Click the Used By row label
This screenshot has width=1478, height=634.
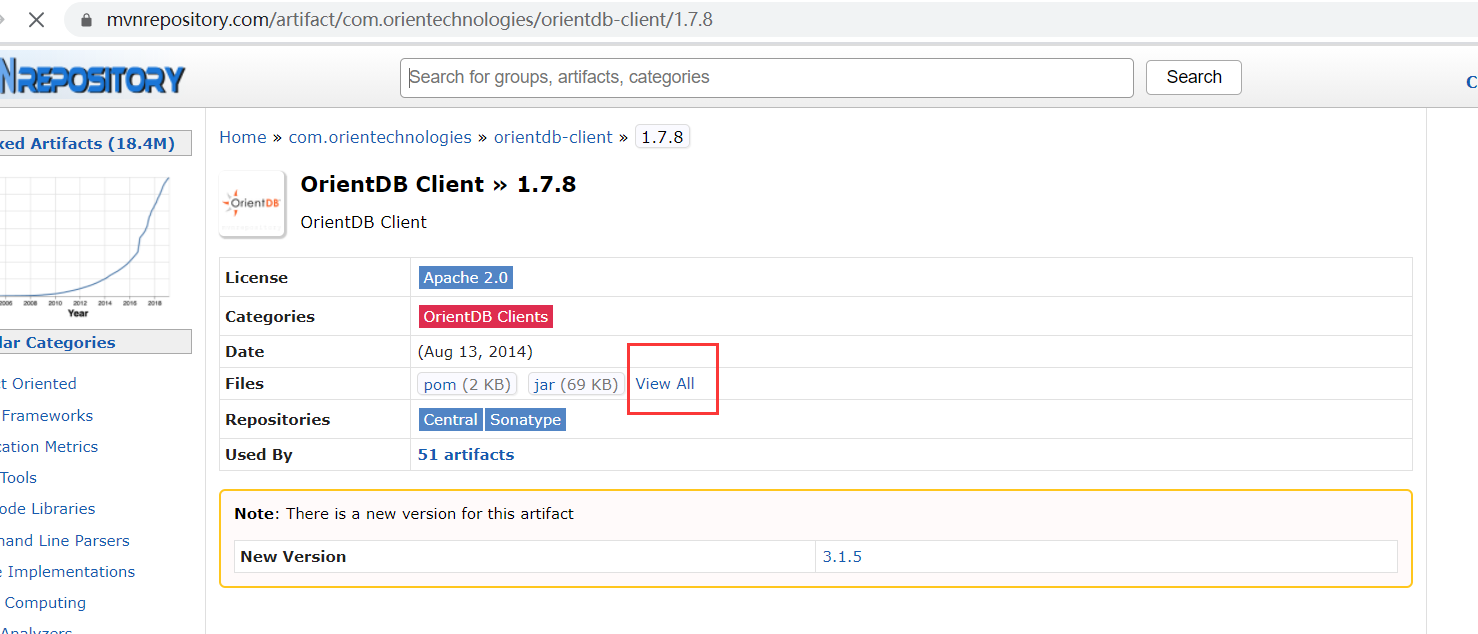coord(259,455)
